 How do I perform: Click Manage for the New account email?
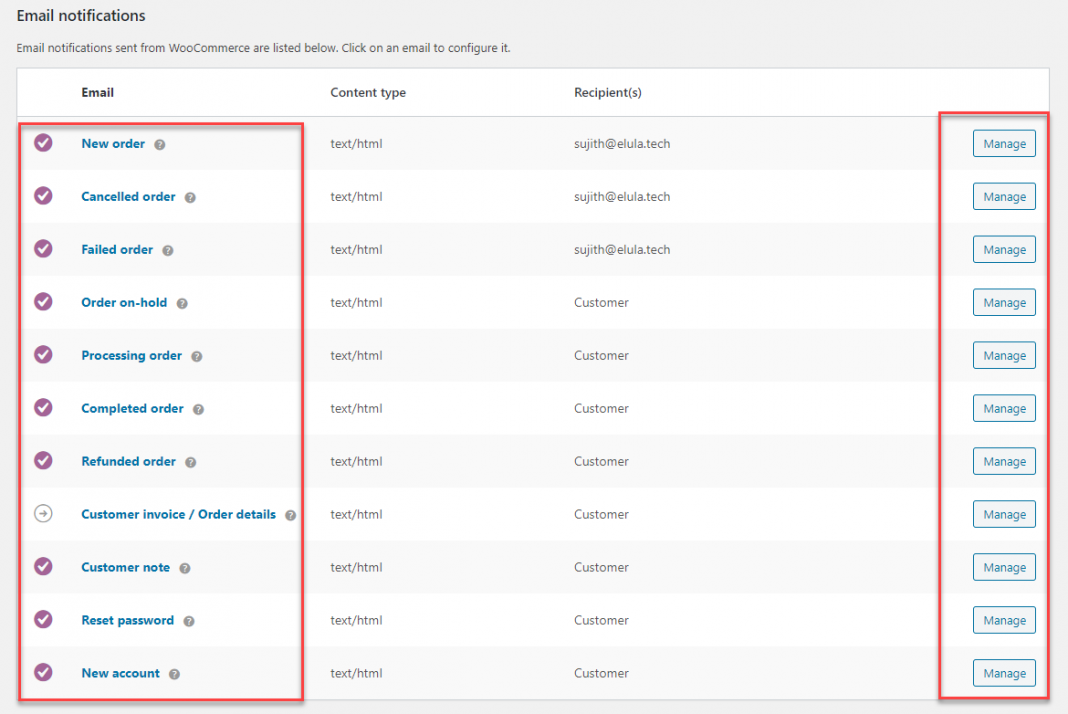click(x=1003, y=673)
